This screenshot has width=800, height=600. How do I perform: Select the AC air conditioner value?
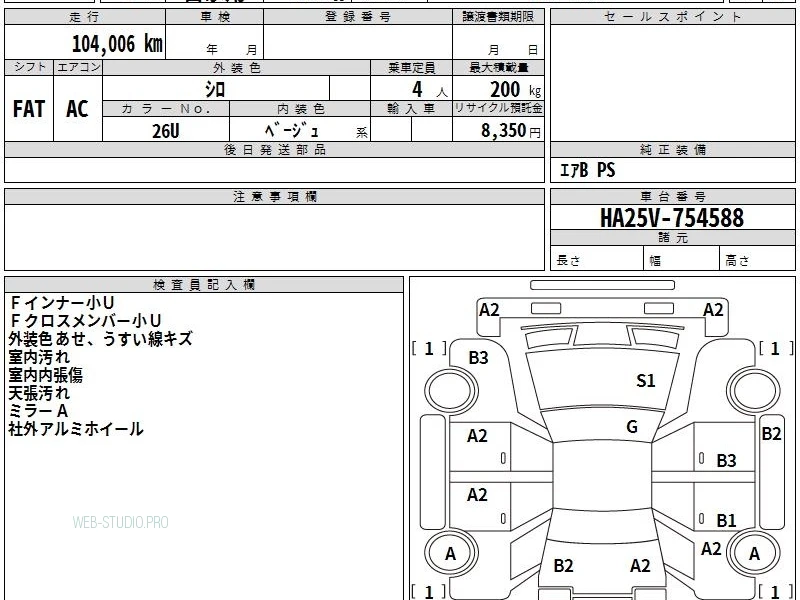pyautogui.click(x=78, y=109)
